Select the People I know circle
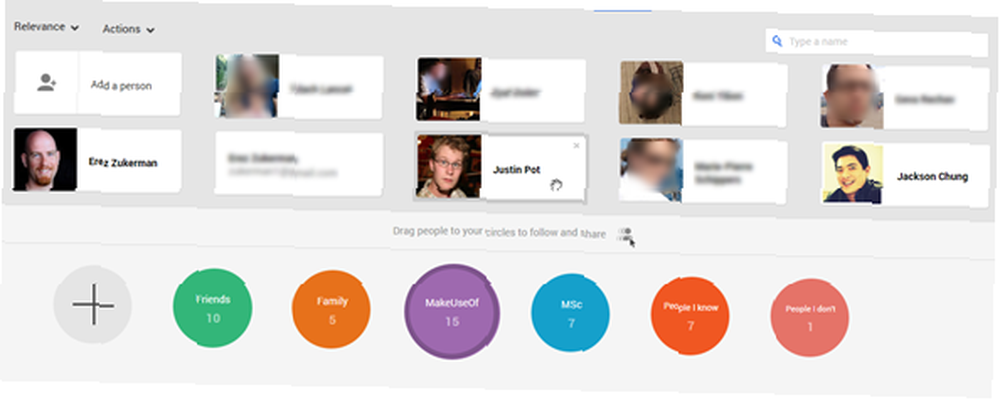Screen dimensions: 1000x400 pyautogui.click(x=690, y=316)
